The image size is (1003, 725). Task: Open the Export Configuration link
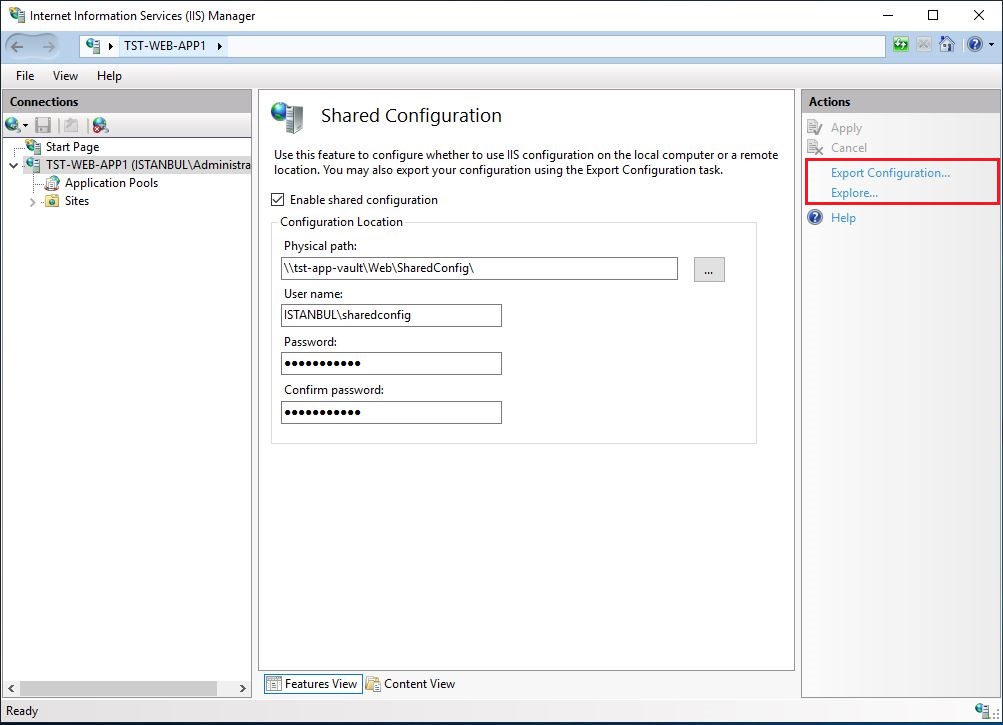click(890, 173)
